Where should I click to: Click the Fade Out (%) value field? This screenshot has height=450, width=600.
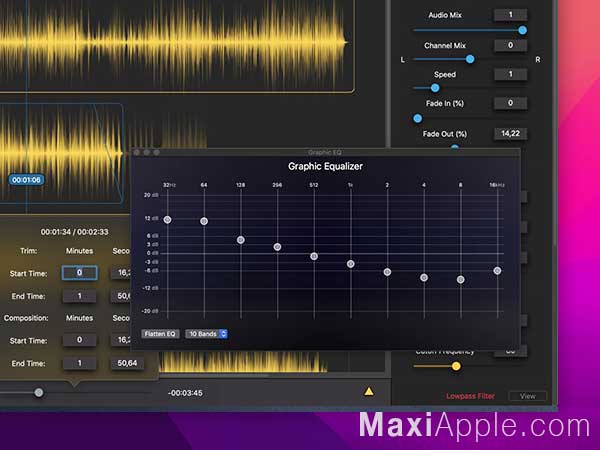510,134
